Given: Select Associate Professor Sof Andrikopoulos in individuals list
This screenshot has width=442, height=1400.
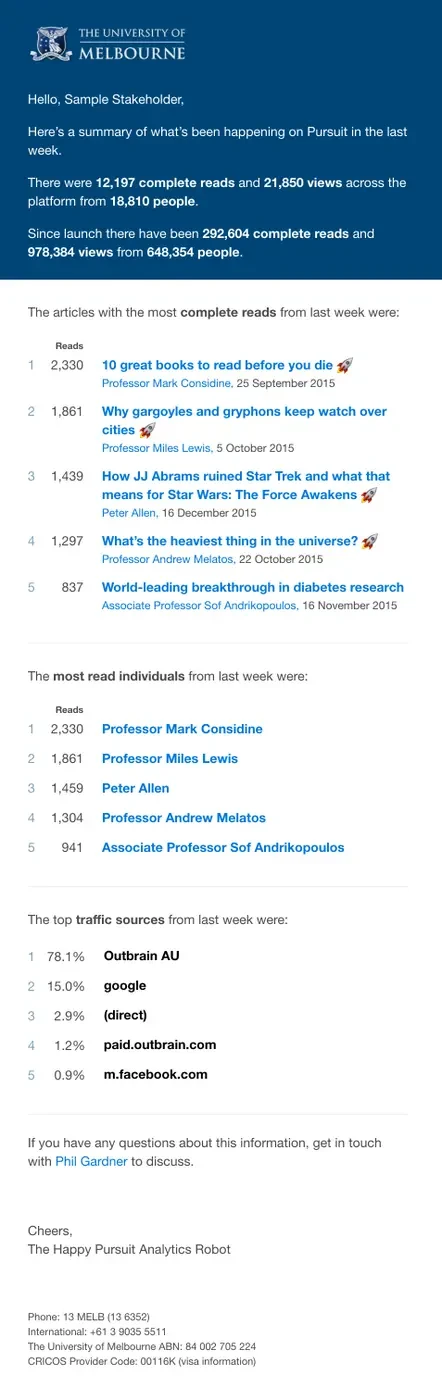Looking at the screenshot, I should point(223,847).
